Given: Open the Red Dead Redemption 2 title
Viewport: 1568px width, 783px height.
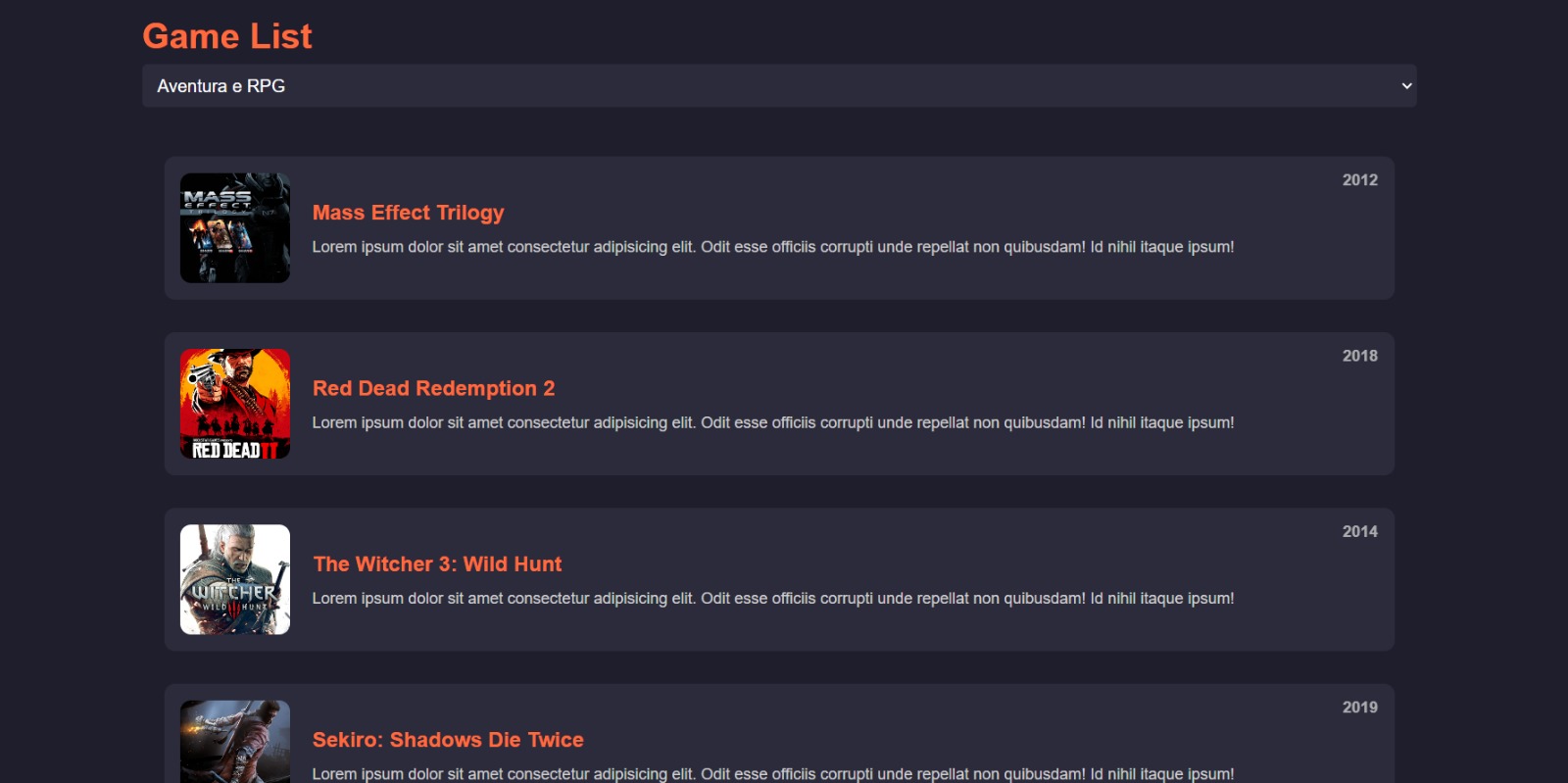Looking at the screenshot, I should pos(434,388).
